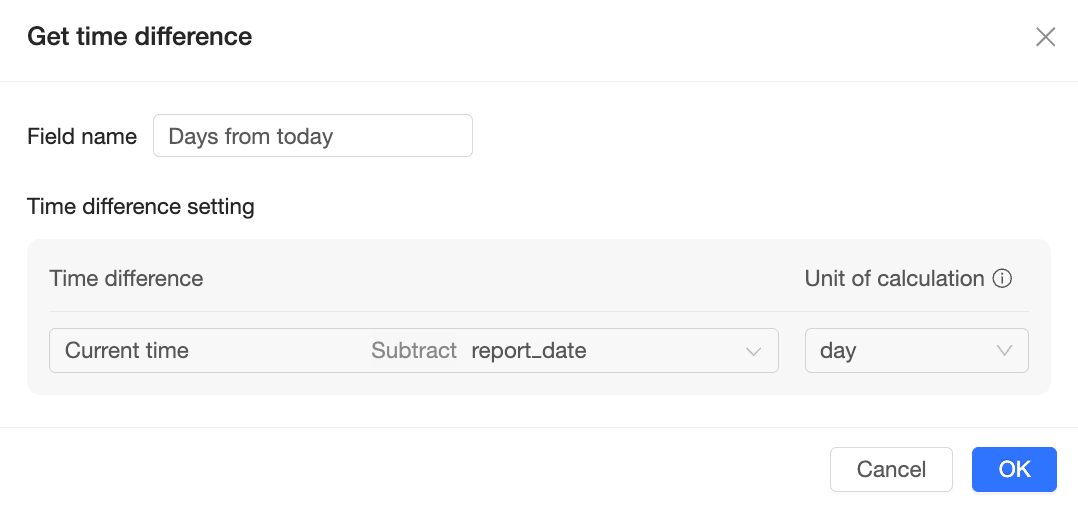Click the "Unit of calculation" header text
This screenshot has width=1078, height=512.
click(894, 279)
